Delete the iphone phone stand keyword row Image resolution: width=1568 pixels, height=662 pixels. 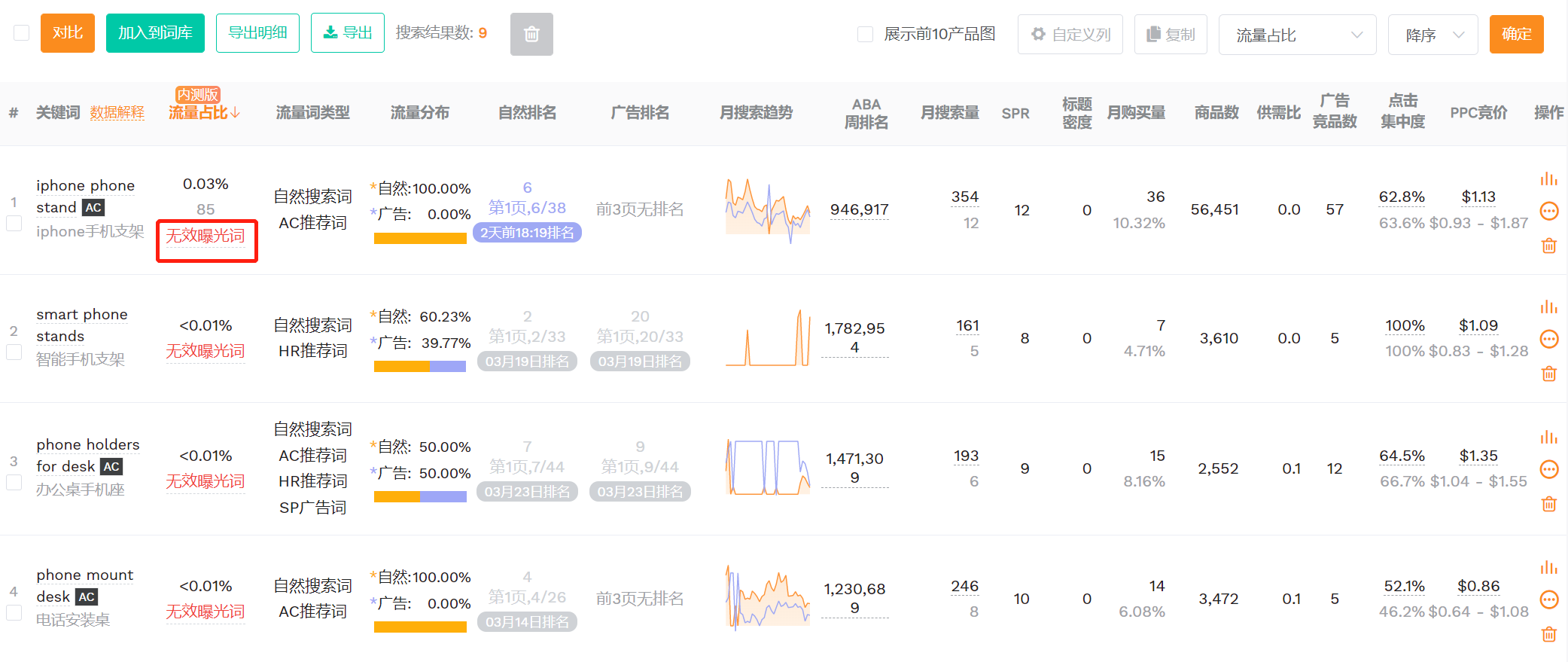[1548, 246]
